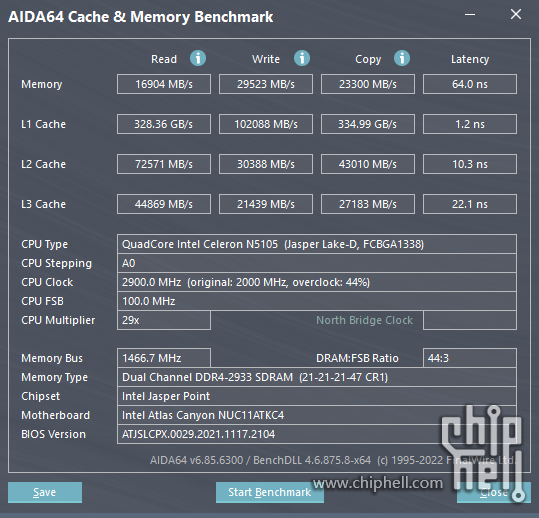The image size is (539, 518).
Task: Click the L3 Cache Latency field 22.1 ns
Action: click(x=470, y=204)
